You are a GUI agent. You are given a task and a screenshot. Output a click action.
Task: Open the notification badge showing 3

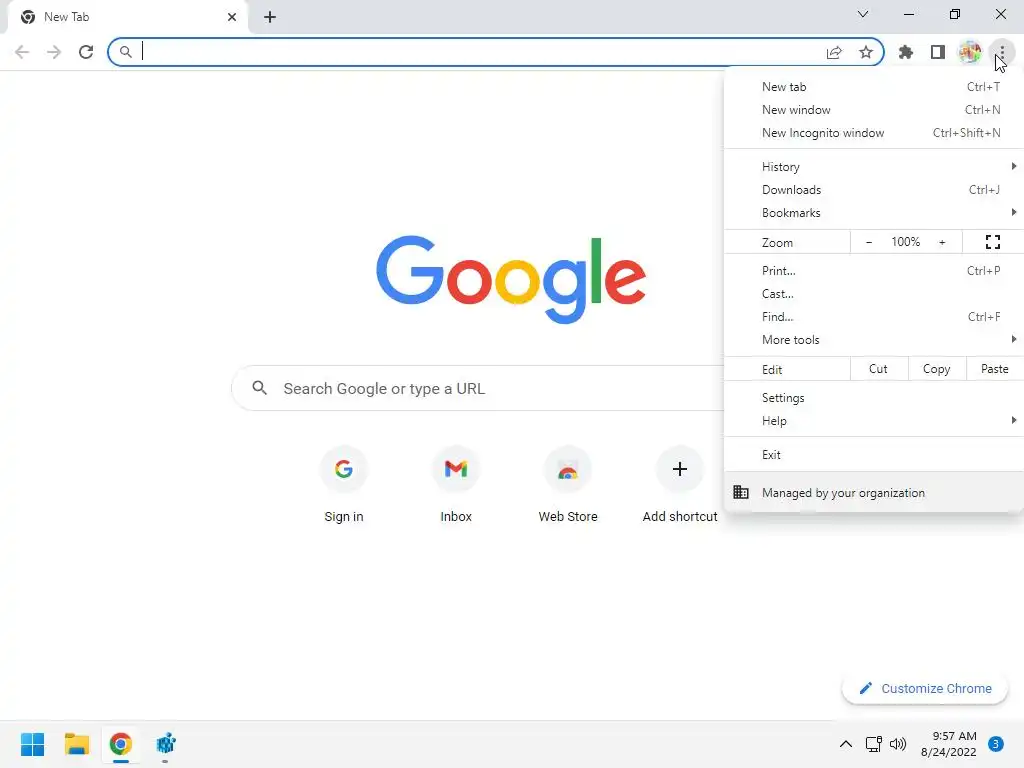pyautogui.click(x=996, y=744)
